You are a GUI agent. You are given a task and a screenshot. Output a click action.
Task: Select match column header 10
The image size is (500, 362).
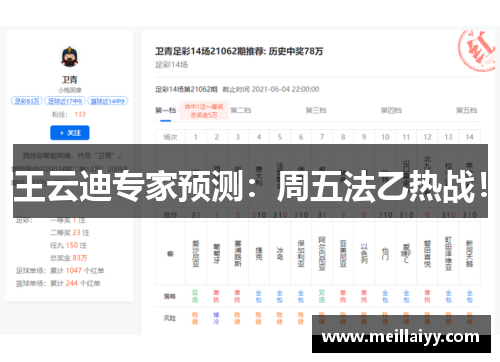click(x=385, y=137)
